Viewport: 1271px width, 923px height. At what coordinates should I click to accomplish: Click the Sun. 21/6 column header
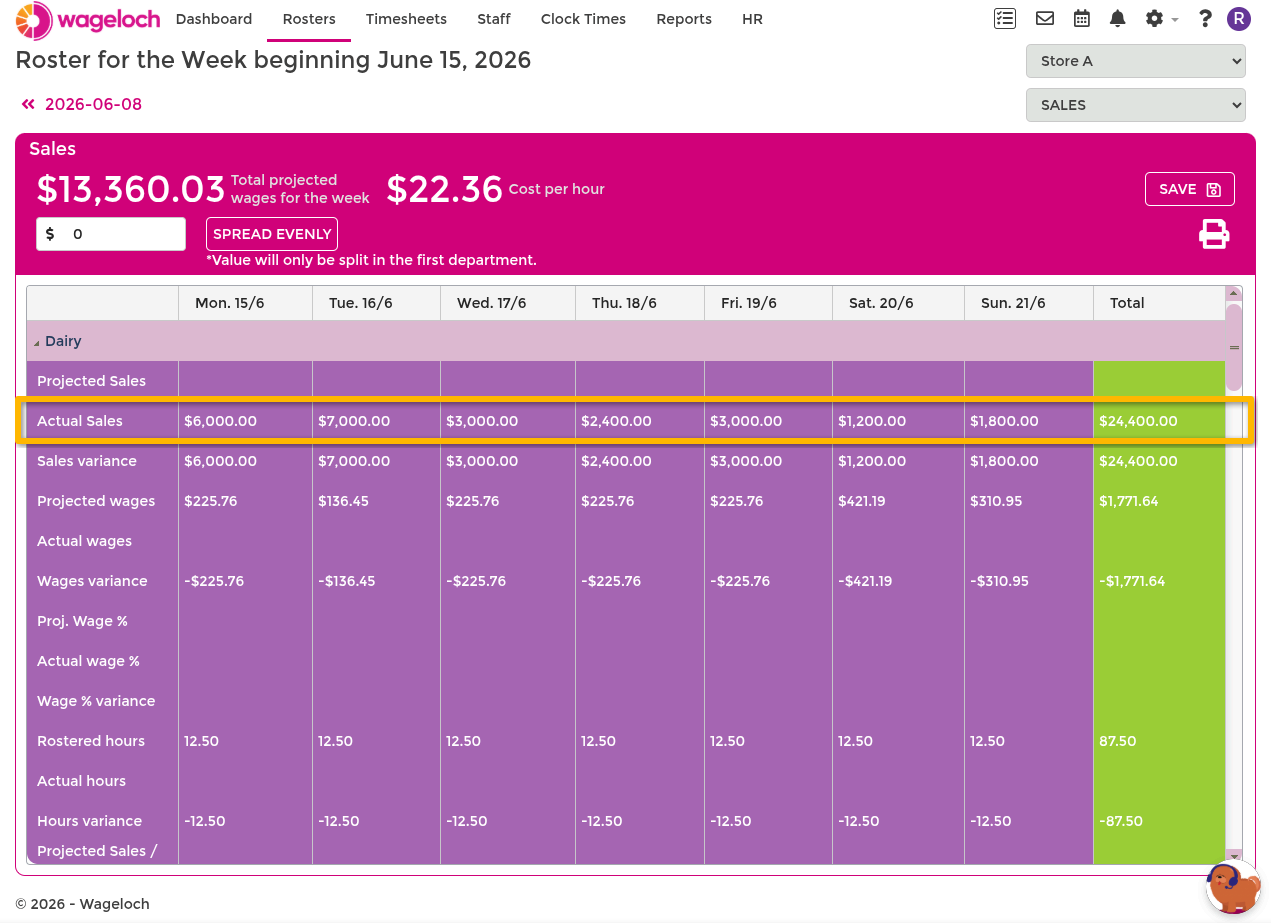coord(1029,303)
